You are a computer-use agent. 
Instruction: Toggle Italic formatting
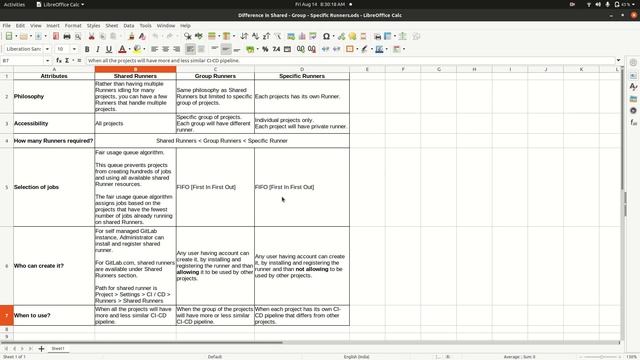point(98,49)
